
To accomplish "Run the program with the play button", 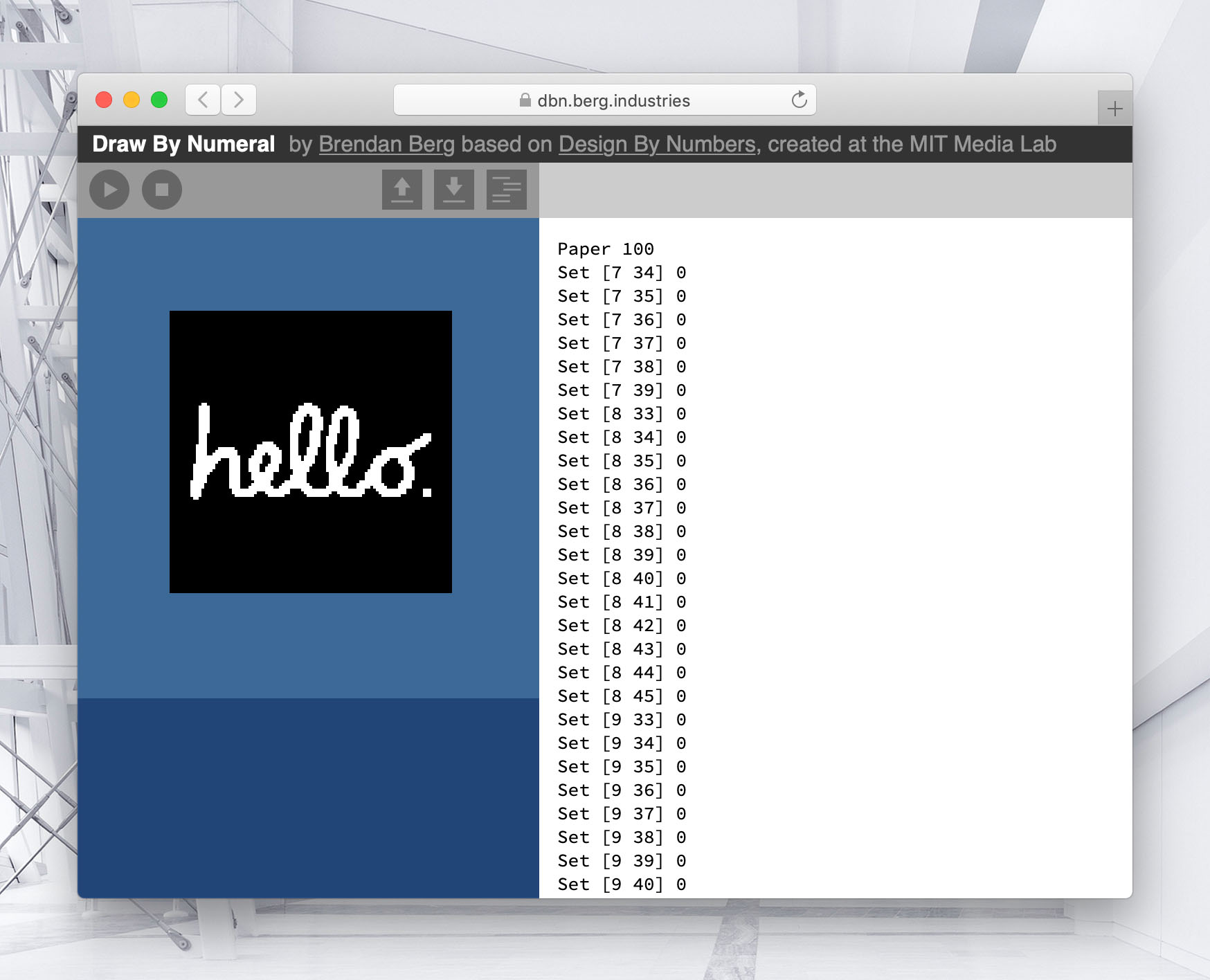I will click(109, 190).
